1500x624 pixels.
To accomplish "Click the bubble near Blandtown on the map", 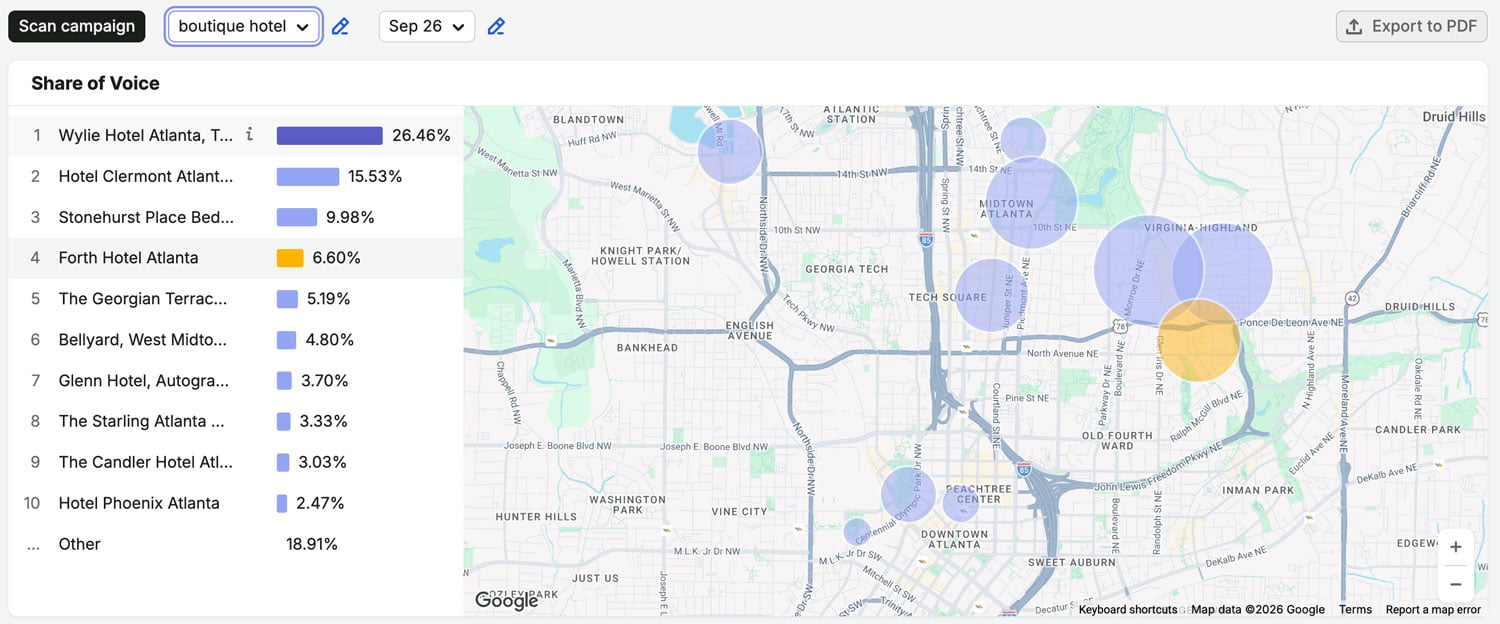I will coord(729,152).
